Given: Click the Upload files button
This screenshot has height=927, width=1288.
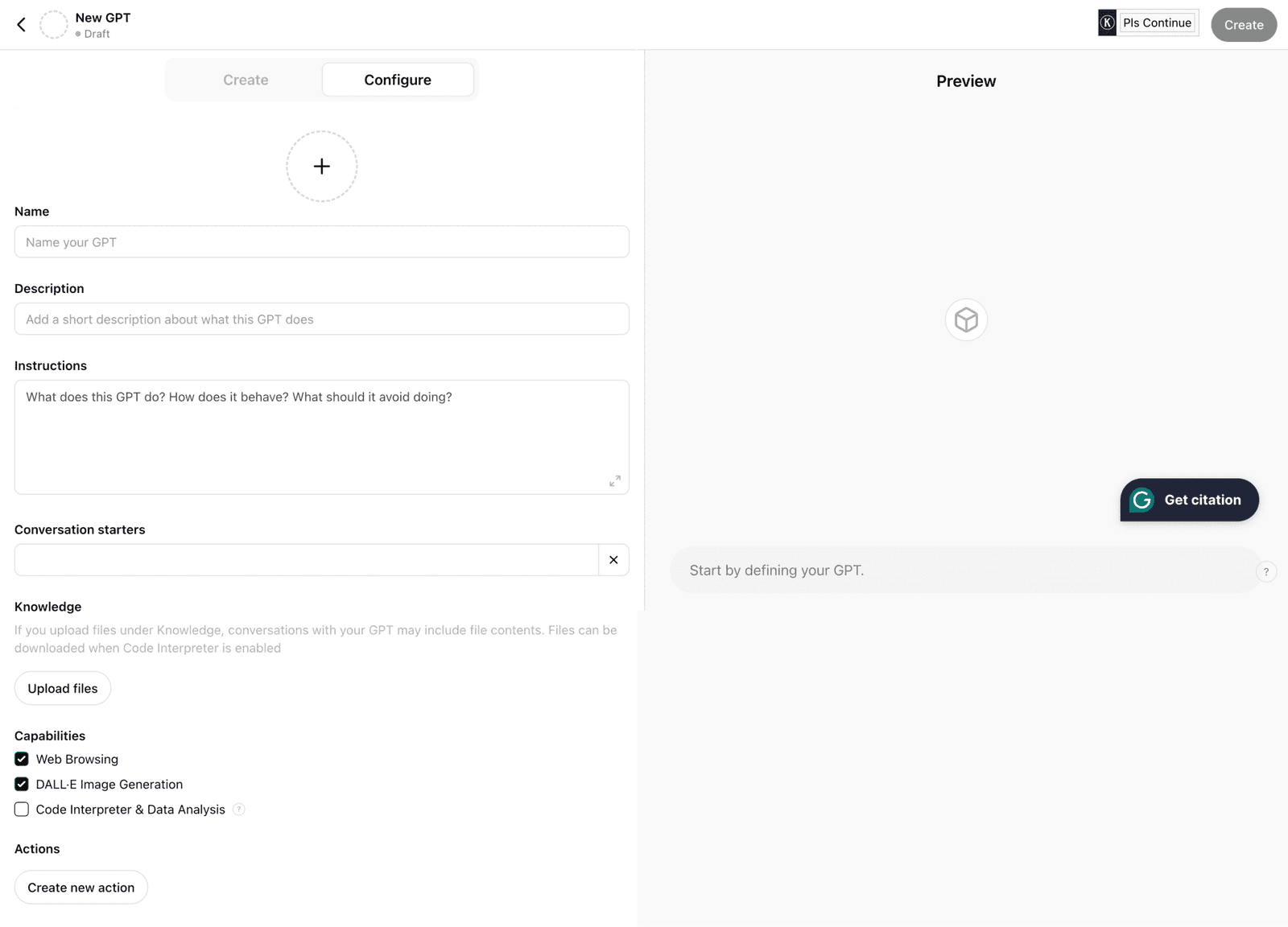Looking at the screenshot, I should (63, 688).
